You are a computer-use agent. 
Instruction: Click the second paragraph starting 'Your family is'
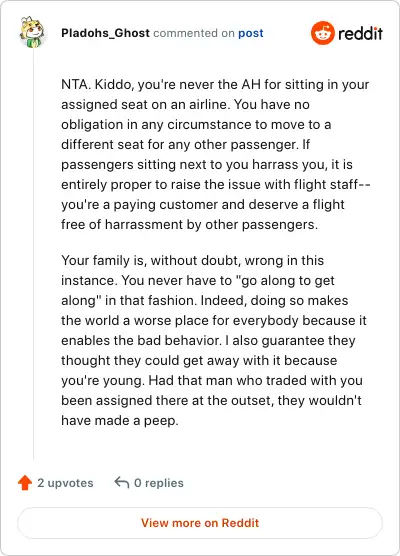214,340
